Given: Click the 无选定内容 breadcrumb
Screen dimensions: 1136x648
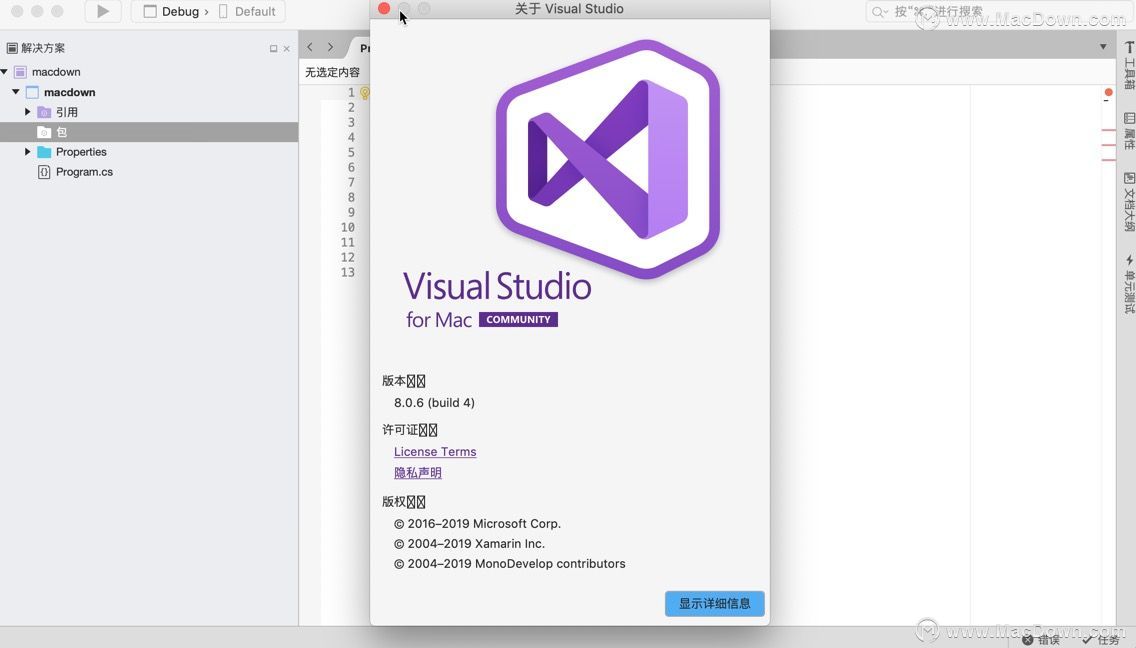Looking at the screenshot, I should coord(332,72).
